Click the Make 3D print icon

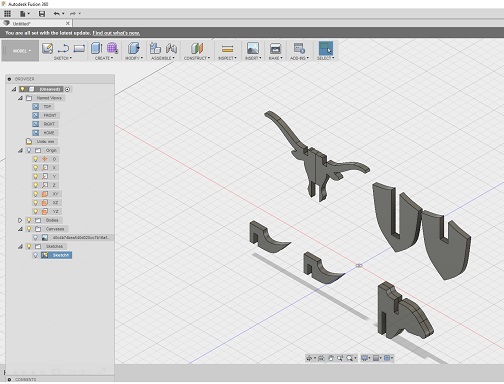[x=275, y=48]
